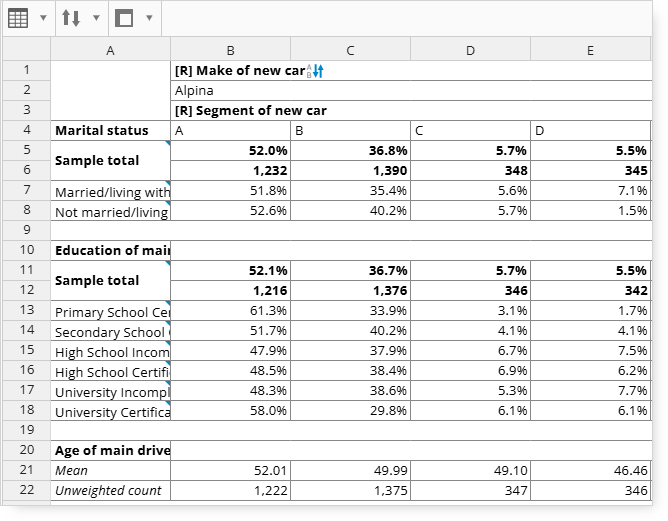
Task: Click the 'Secondary School' row label
Action: pyautogui.click(x=110, y=331)
